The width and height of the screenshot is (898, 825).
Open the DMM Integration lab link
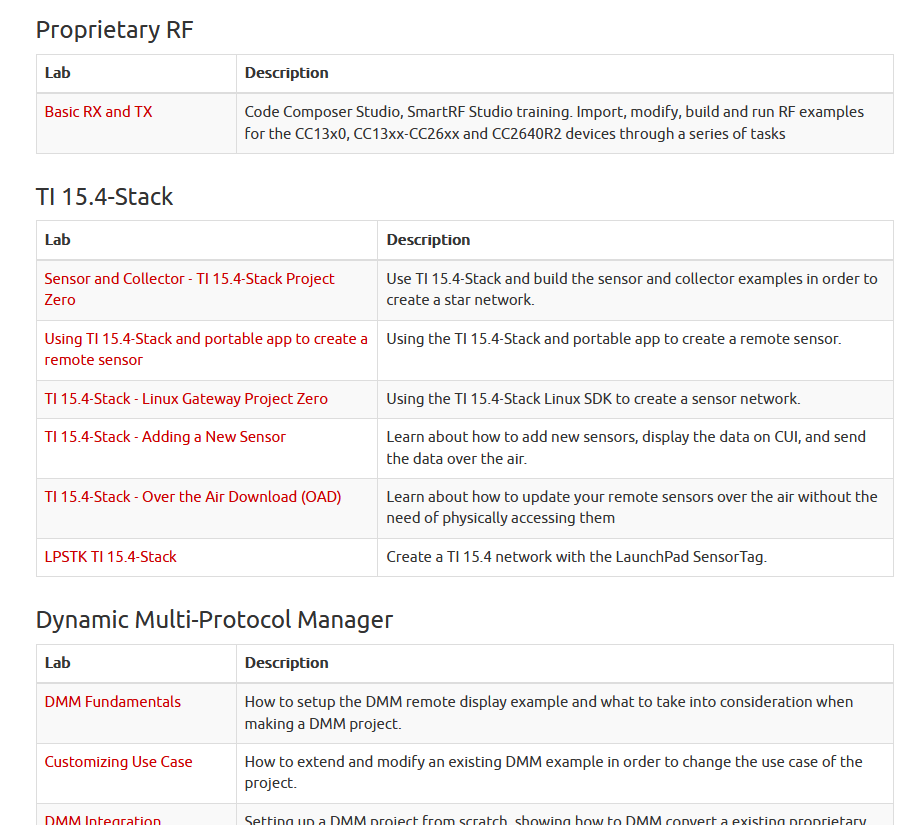103,820
